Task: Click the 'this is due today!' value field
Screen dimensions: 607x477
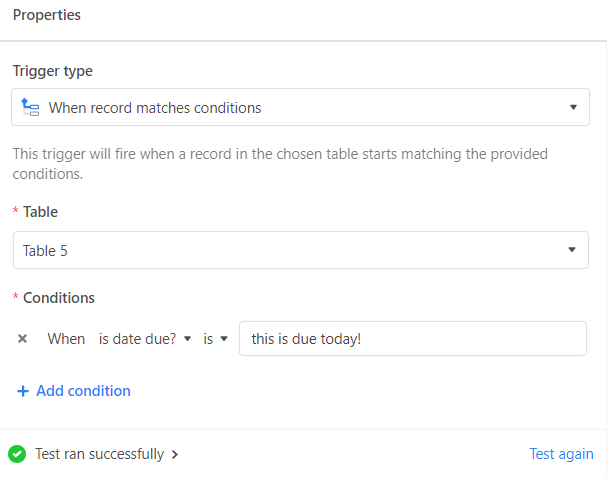Action: (x=413, y=339)
